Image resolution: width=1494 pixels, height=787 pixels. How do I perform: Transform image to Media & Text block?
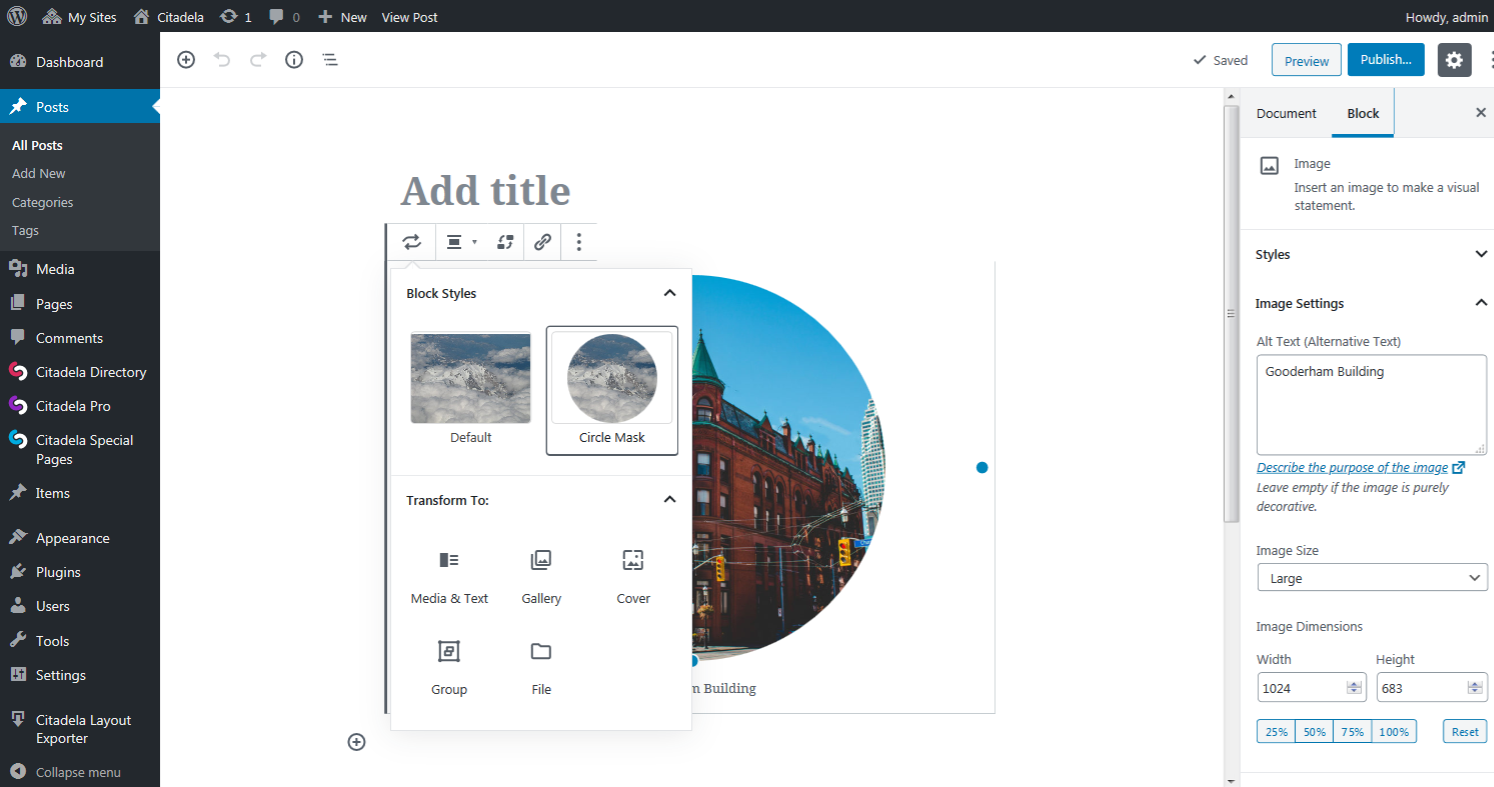click(449, 577)
